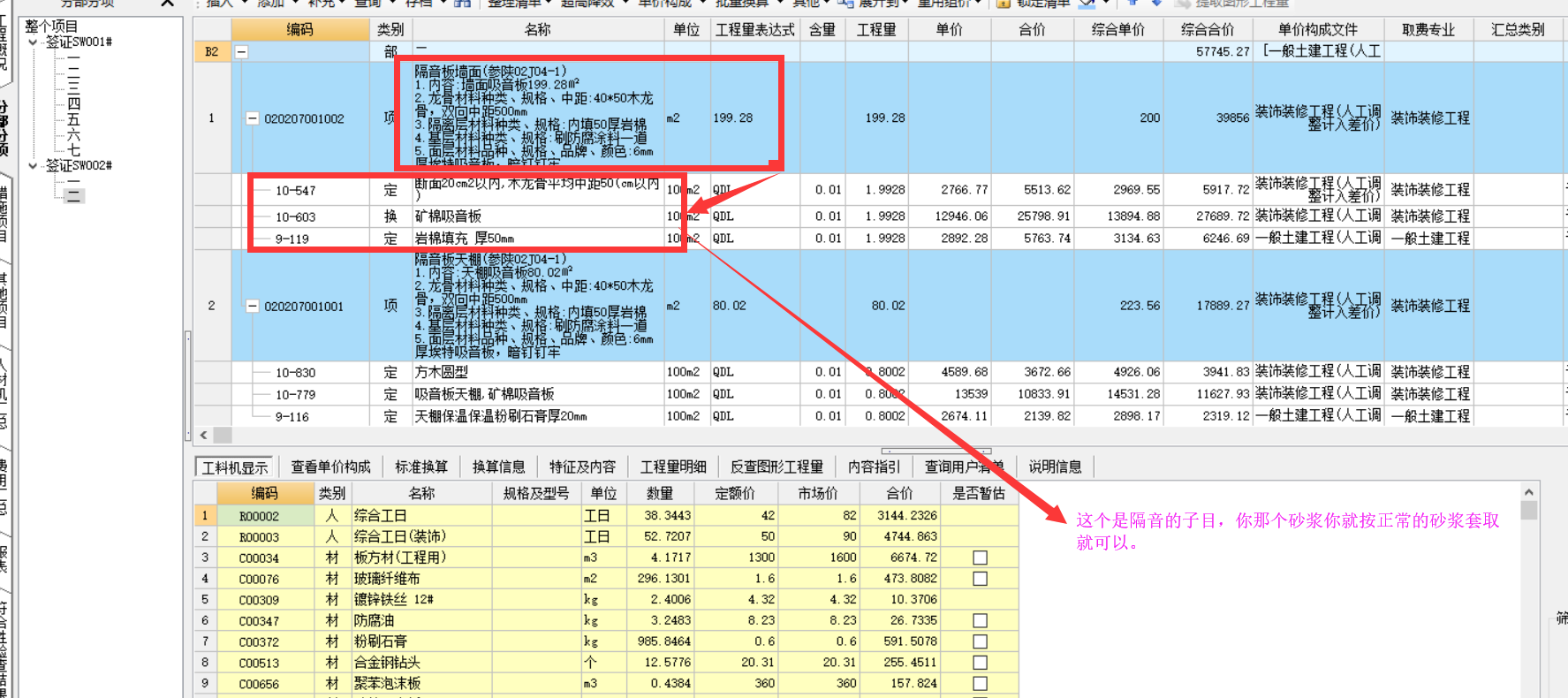Select highlighted node 二 under 签证SW002#
This screenshot has width=1568, height=698.
point(73,196)
